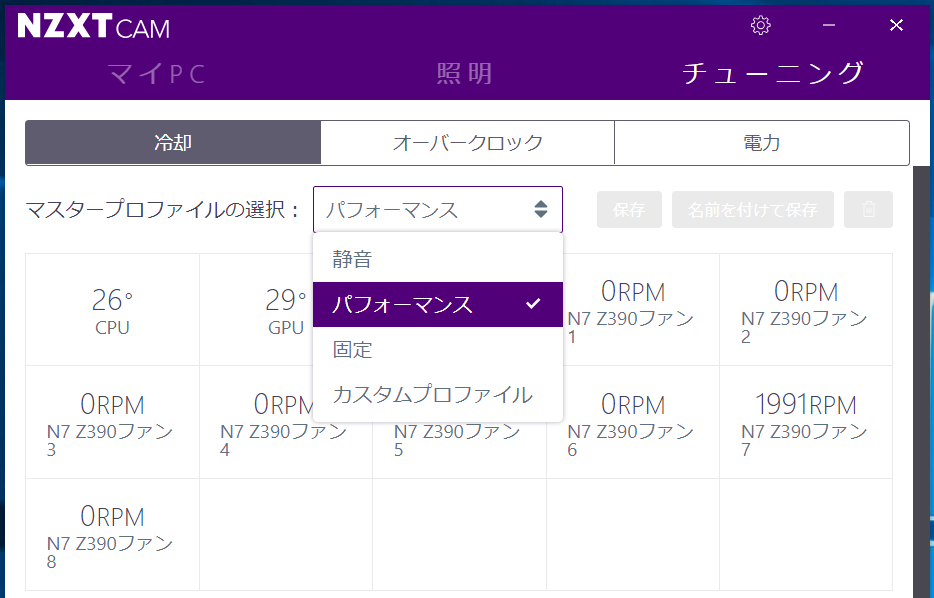Click the vertical scrollbar on the right
The image size is (934, 598).
click(921, 381)
